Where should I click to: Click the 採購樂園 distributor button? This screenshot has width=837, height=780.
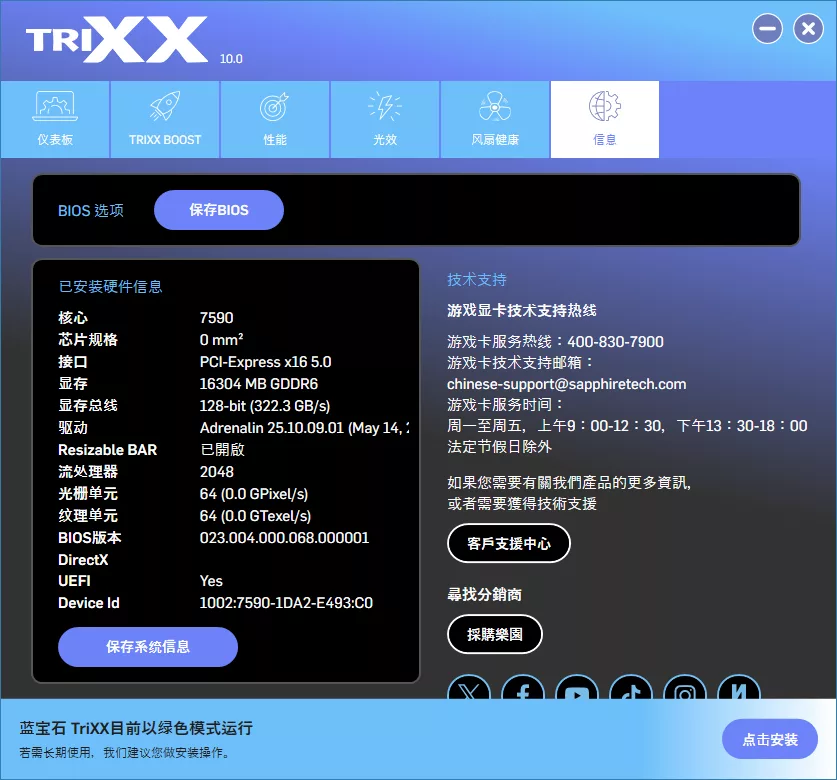click(x=495, y=634)
